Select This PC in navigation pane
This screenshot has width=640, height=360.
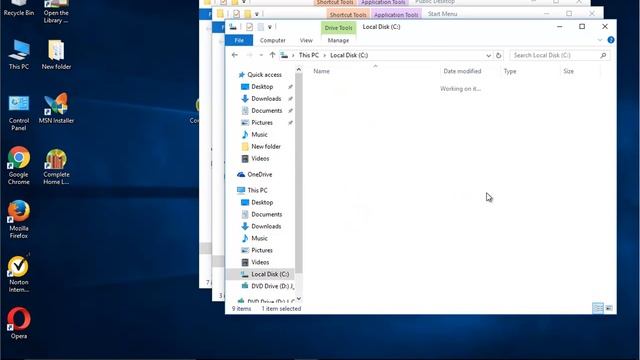point(257,190)
